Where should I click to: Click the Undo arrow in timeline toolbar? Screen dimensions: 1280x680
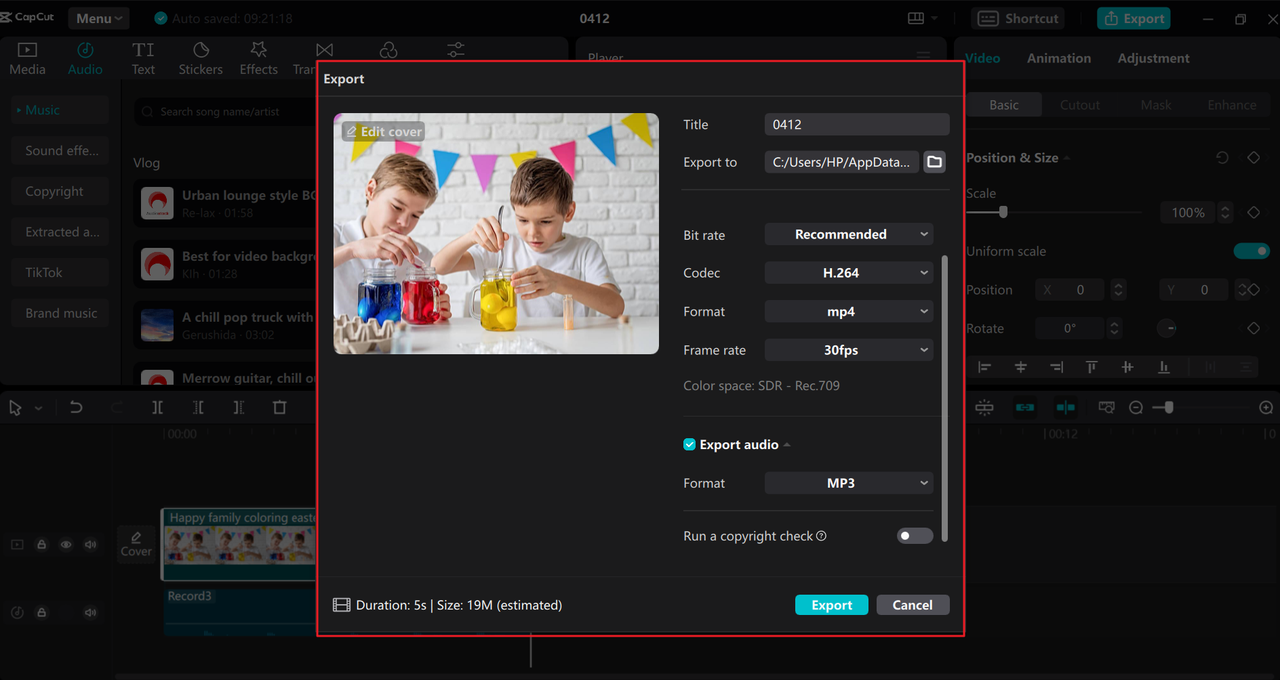(76, 407)
